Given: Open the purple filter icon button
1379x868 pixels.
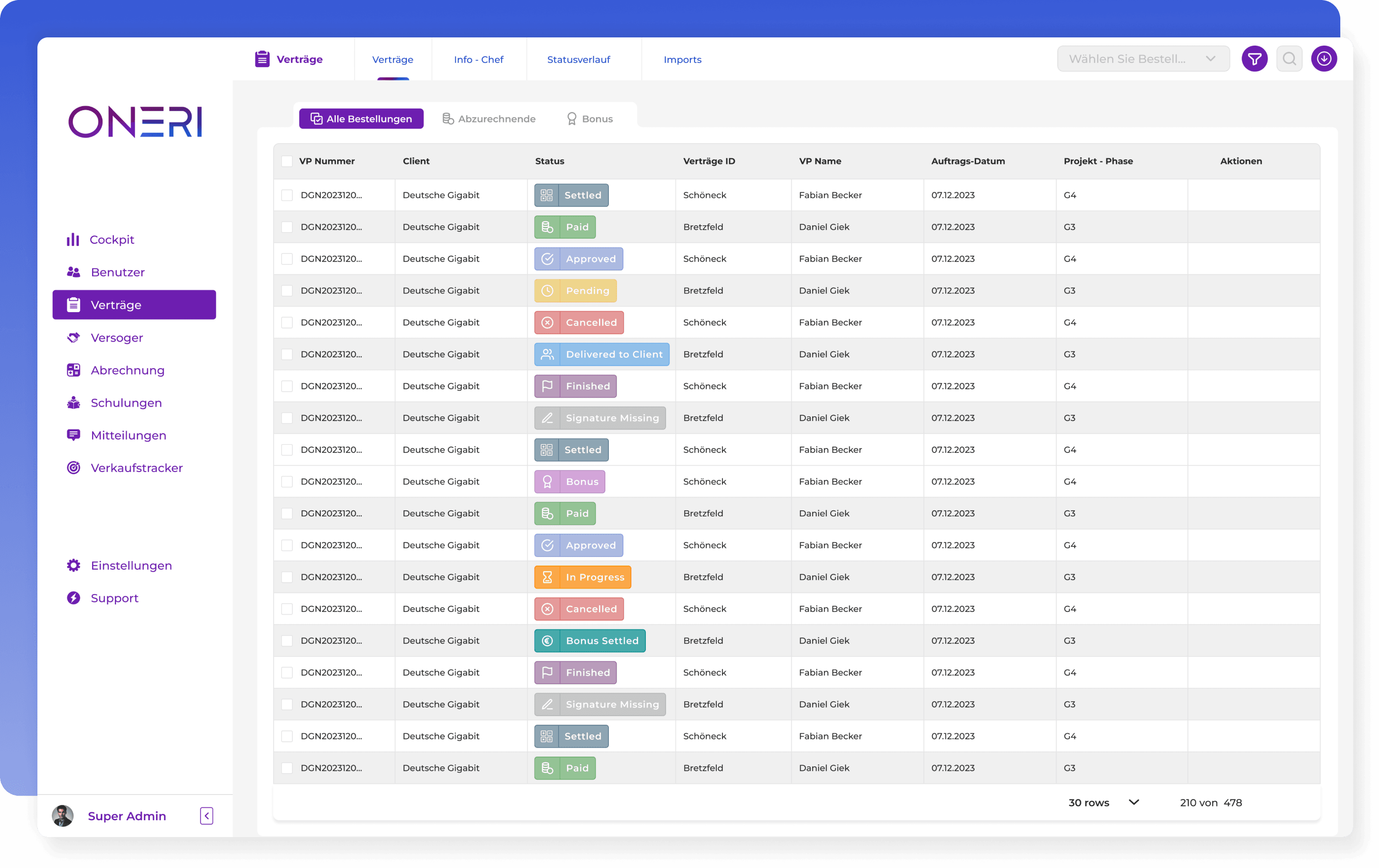Looking at the screenshot, I should click(1254, 58).
